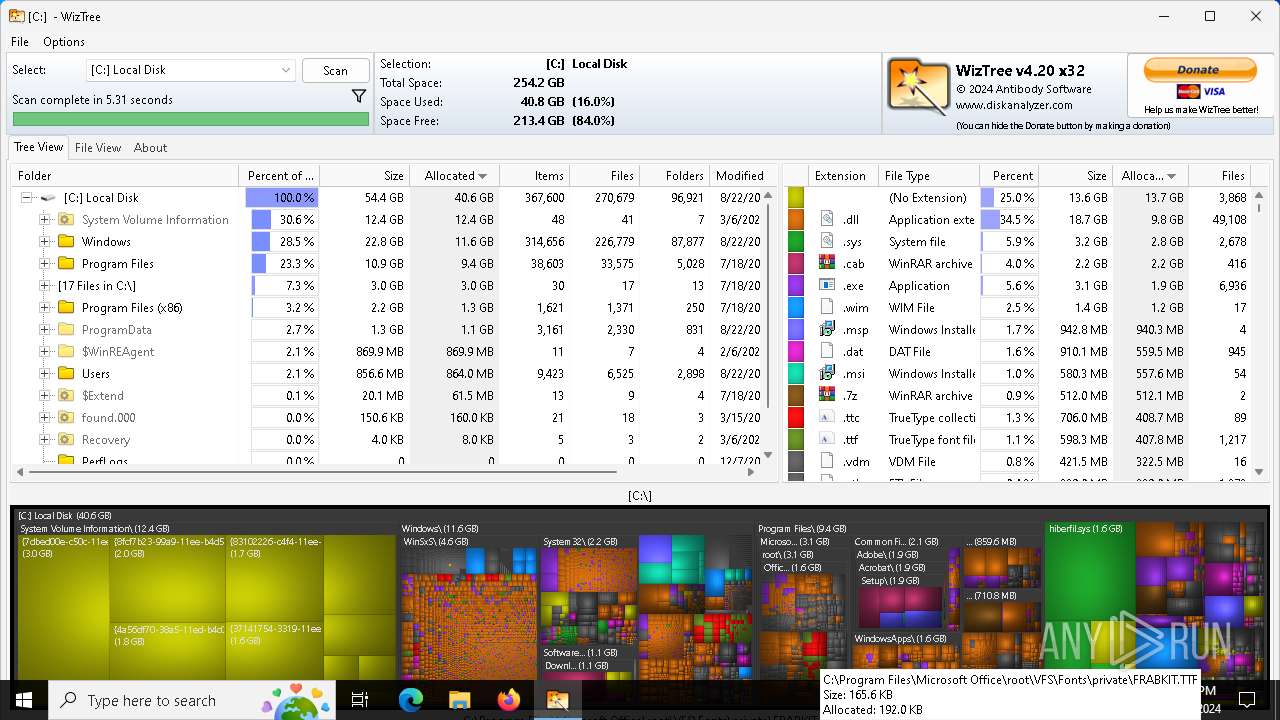Click the blue .wim color swatch
The width and height of the screenshot is (1280, 720).
[x=796, y=308]
